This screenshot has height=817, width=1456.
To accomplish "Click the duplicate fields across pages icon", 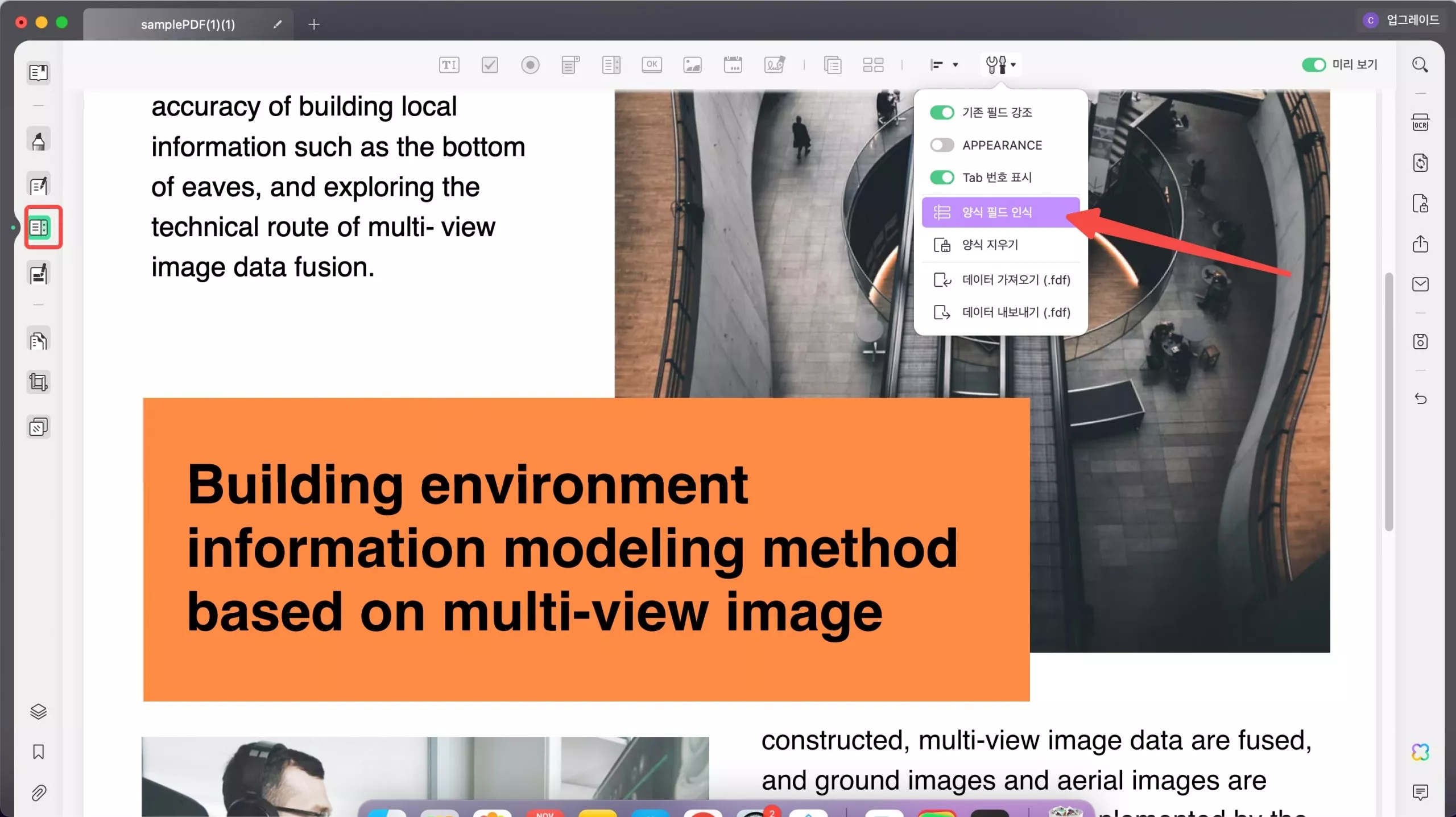I will (x=833, y=65).
